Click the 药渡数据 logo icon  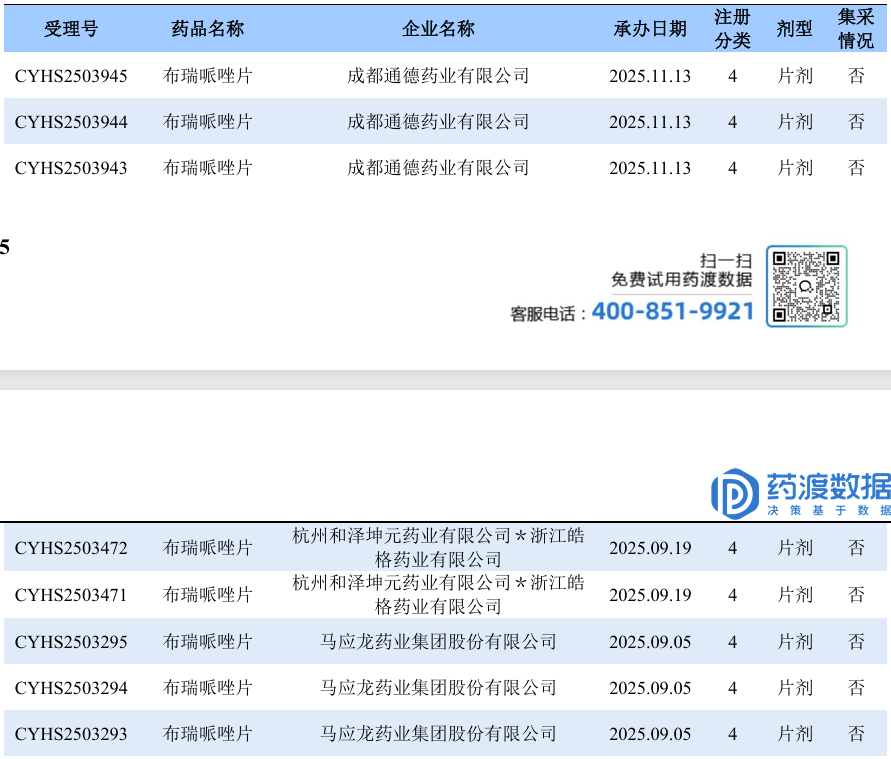point(735,494)
